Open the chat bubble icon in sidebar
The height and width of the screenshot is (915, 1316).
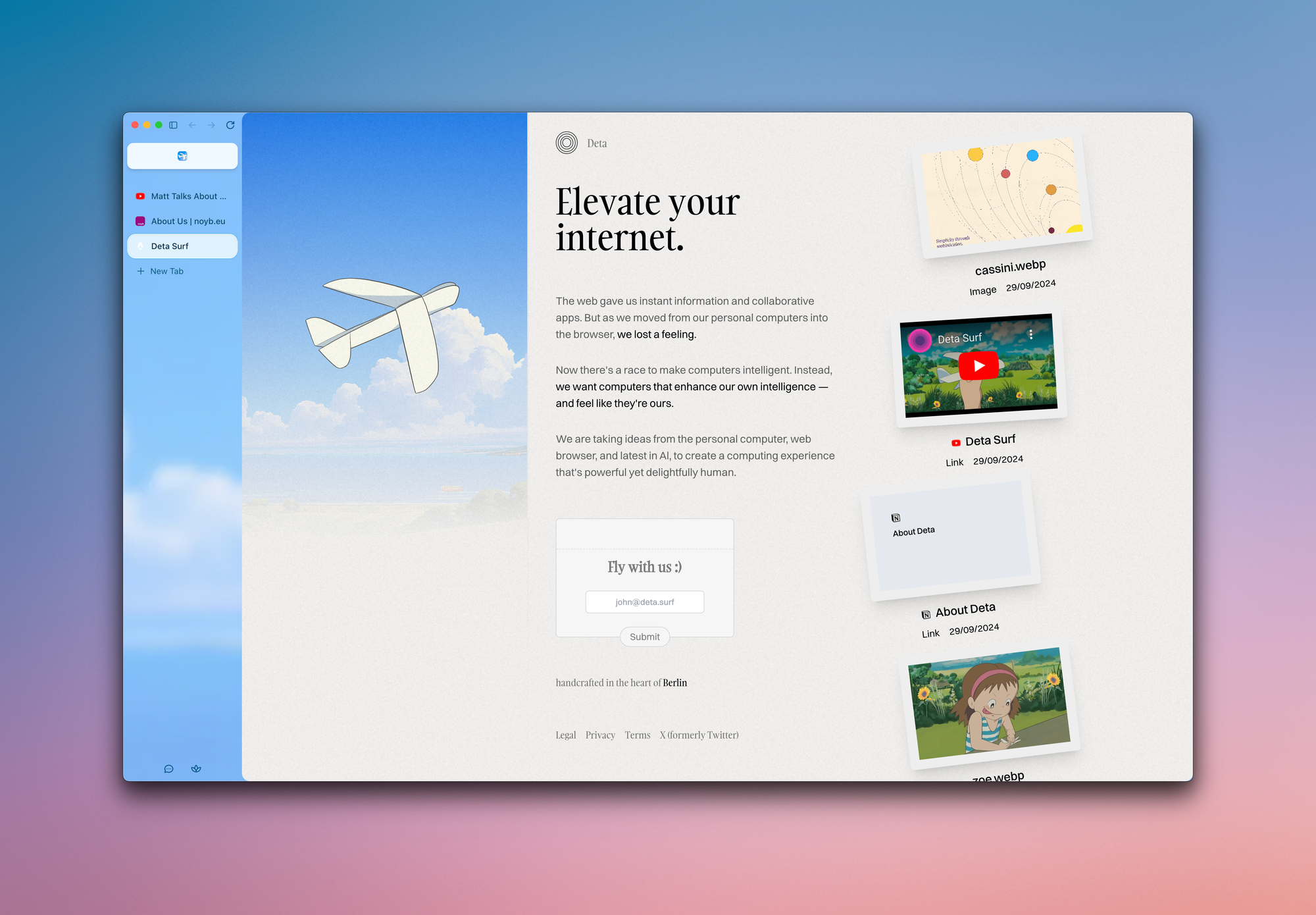coord(168,769)
